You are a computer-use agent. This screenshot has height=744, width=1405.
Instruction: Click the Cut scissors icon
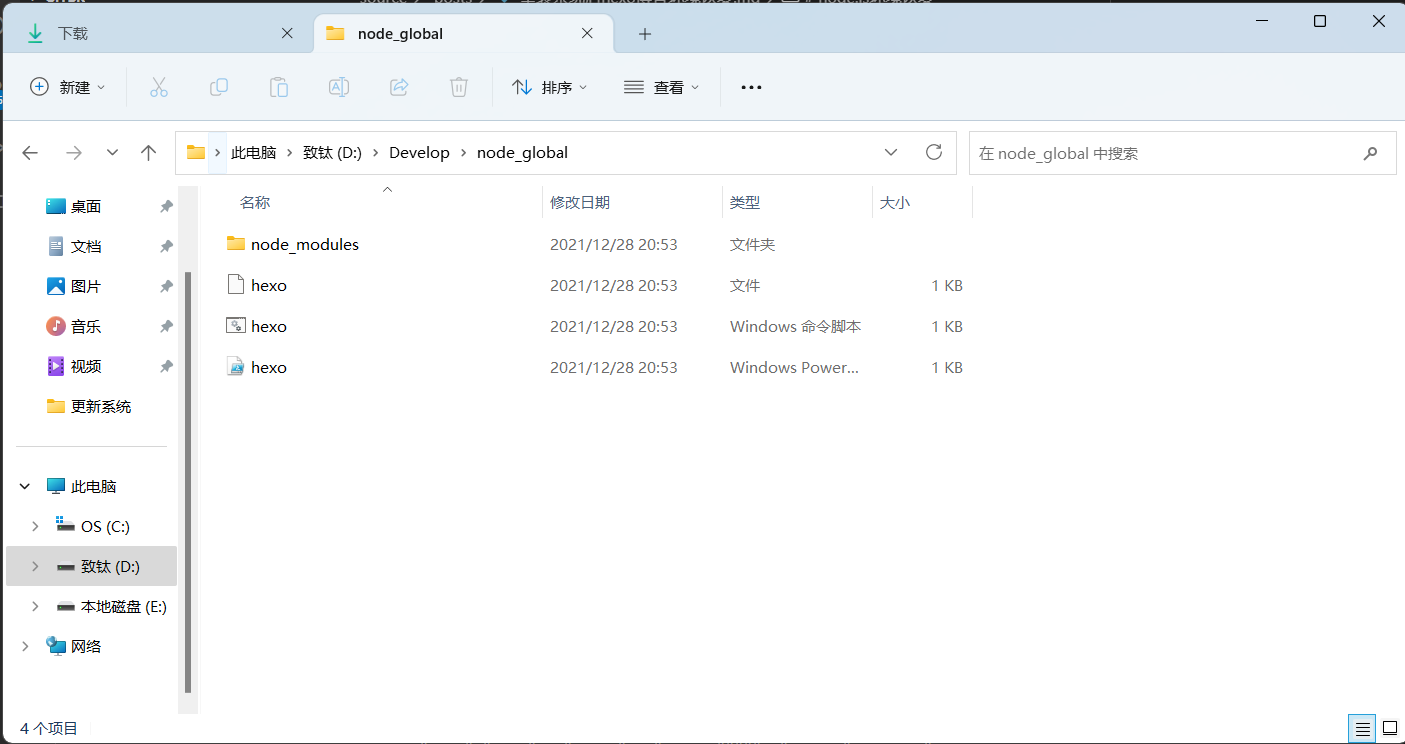(158, 87)
